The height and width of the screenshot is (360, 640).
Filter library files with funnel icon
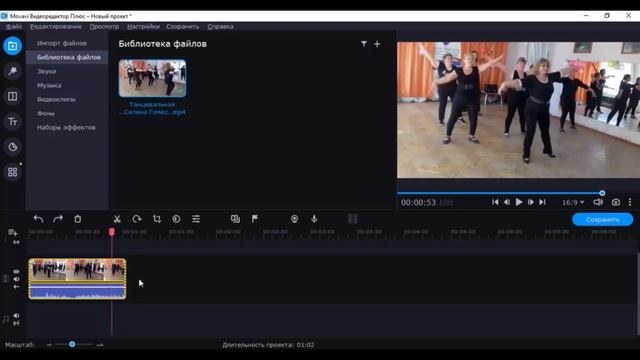pyautogui.click(x=364, y=44)
